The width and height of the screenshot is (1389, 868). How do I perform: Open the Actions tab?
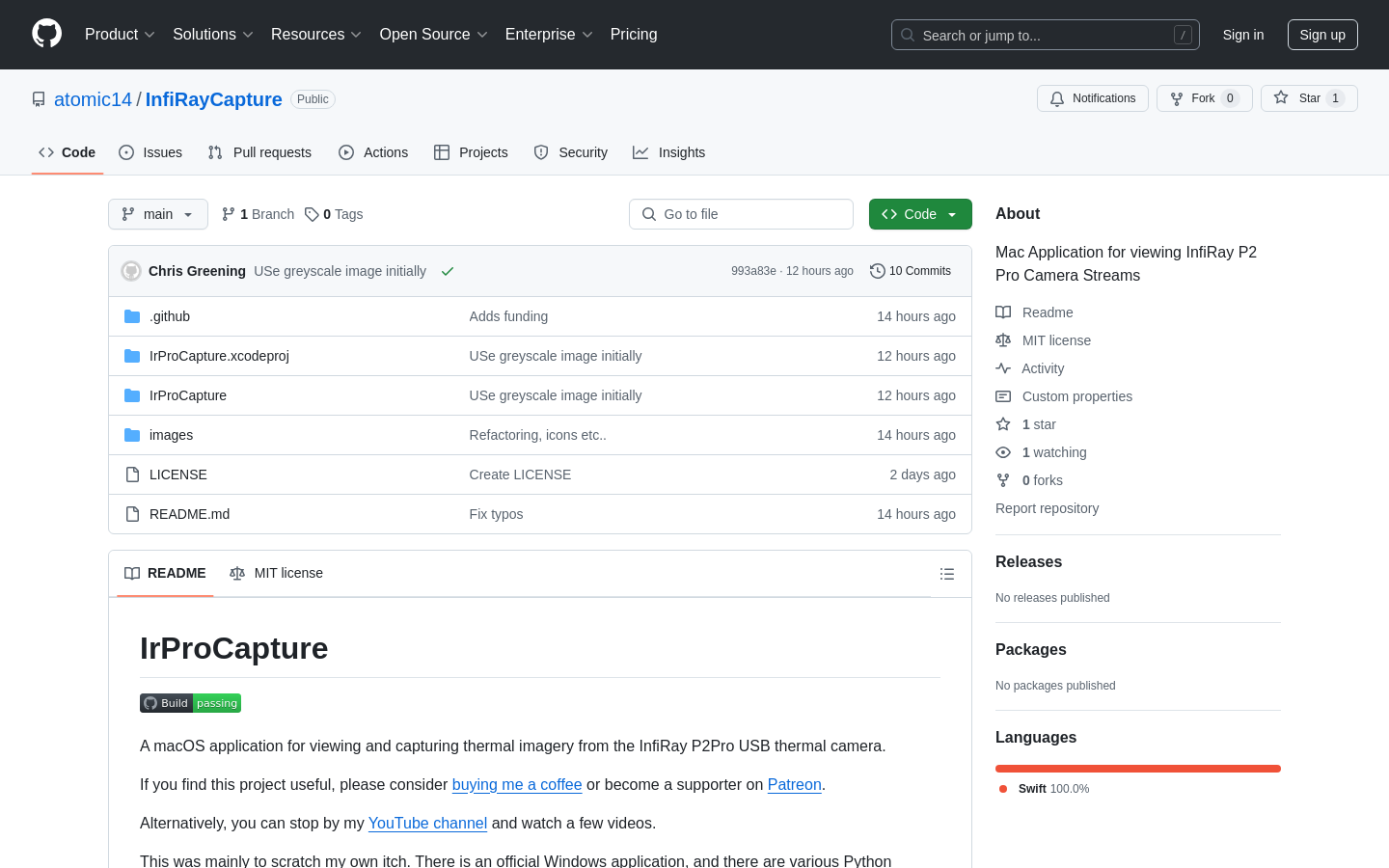point(373,152)
